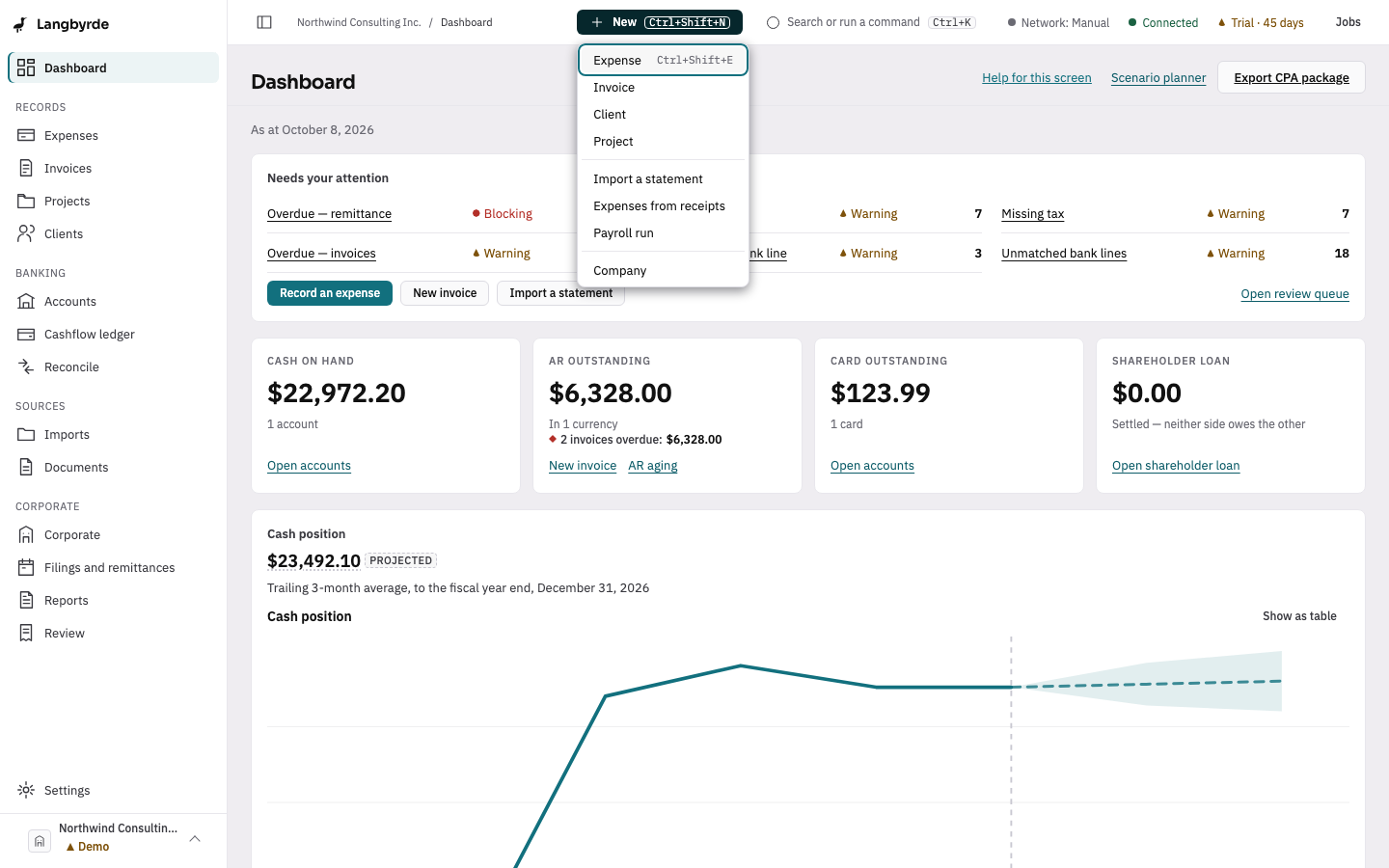This screenshot has height=868, width=1389.
Task: Click the Documents page icon
Action: (26, 467)
